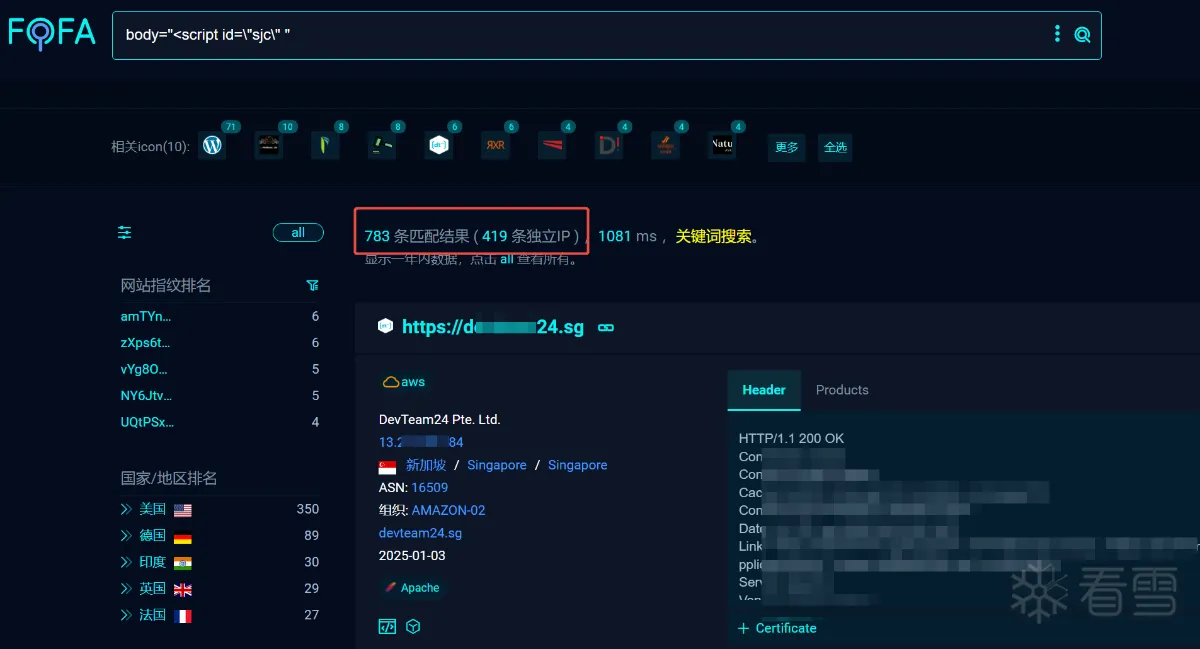
Task: Open the 13.2...84 IP address link
Action: [421, 442]
